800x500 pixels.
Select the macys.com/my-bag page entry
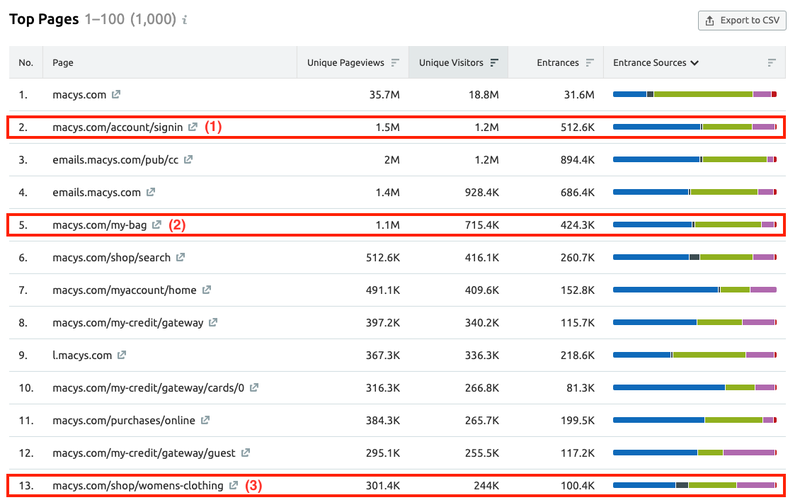point(99,225)
